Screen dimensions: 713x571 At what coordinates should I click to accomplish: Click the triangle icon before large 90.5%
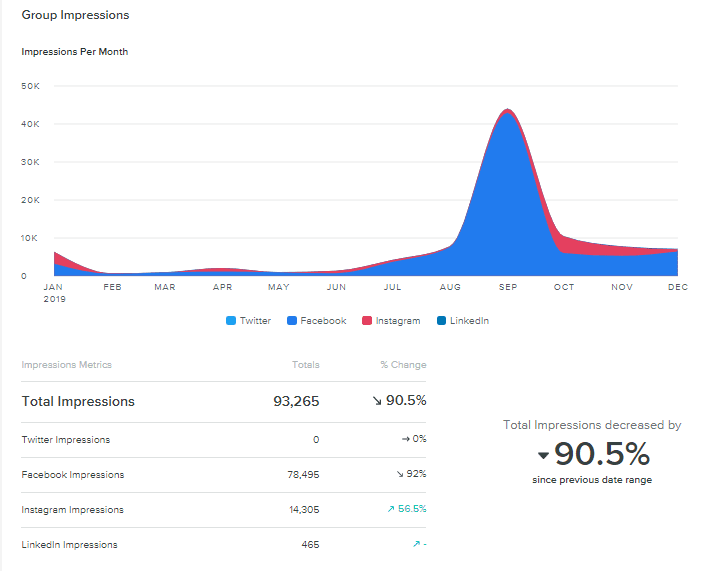(543, 456)
